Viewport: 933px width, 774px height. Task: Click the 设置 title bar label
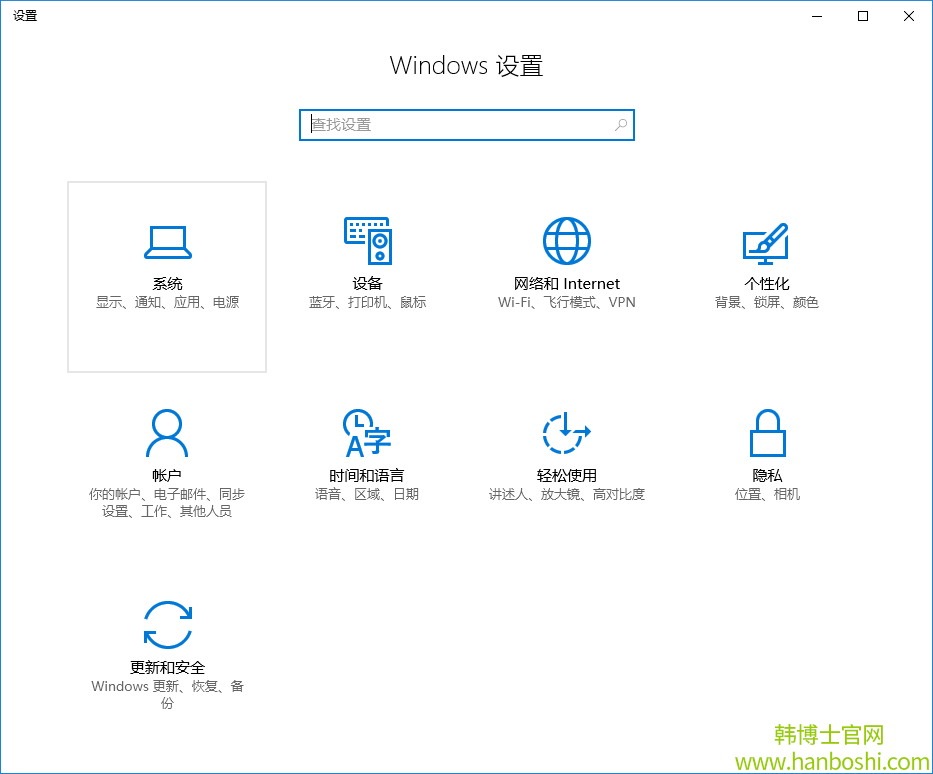coord(25,15)
